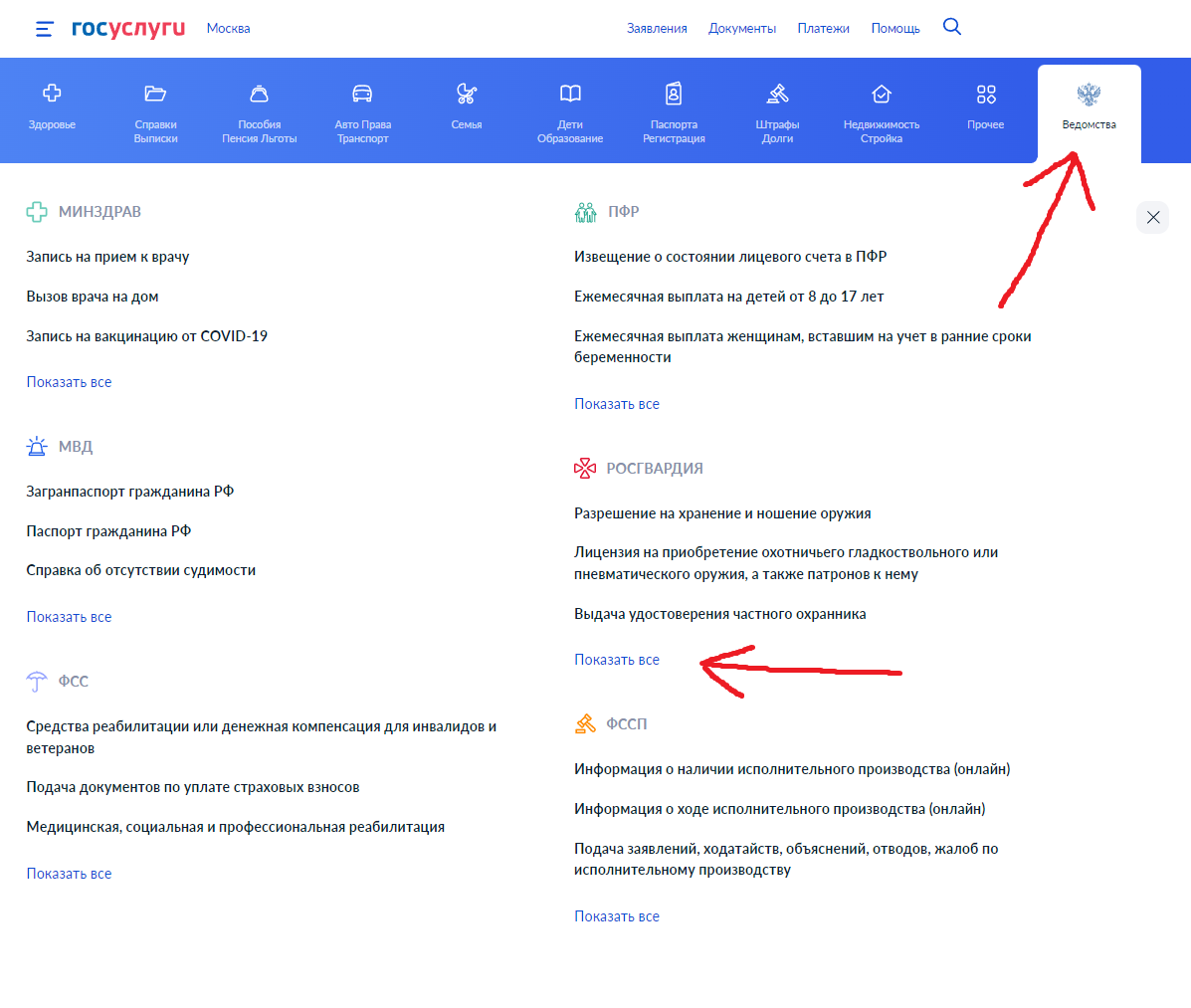Screen dimensions: 1191x1008
Task: Open Подача документов по уплате страховых взносов
Action: point(193,787)
